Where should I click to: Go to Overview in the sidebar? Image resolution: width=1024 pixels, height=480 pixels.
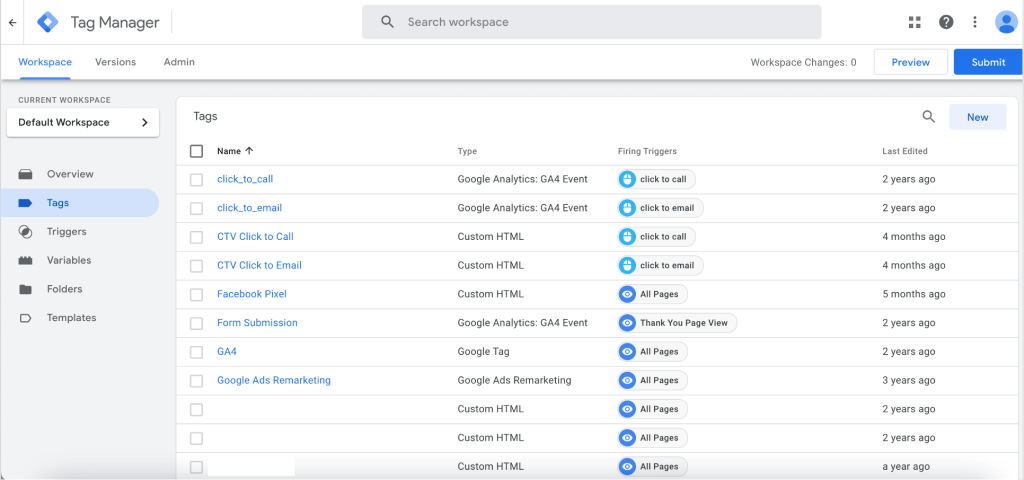70,174
